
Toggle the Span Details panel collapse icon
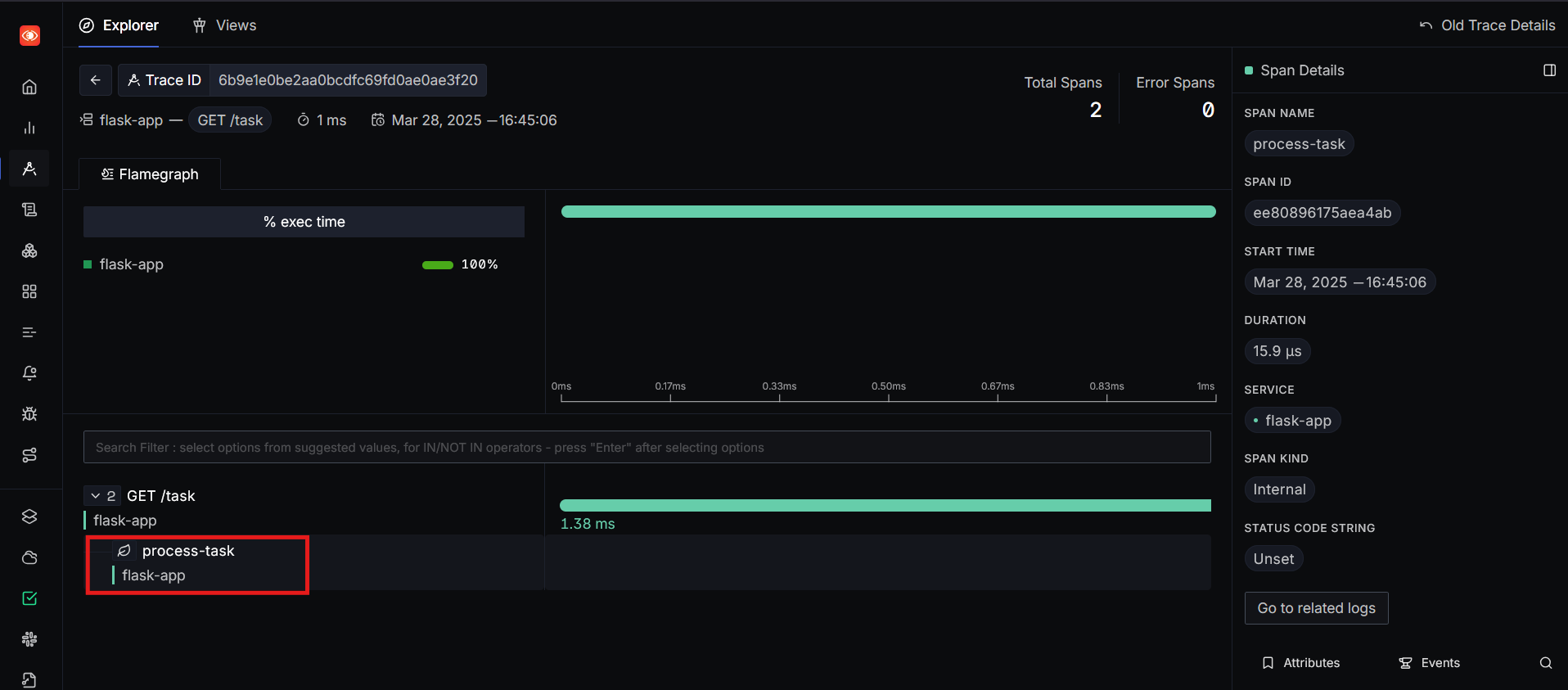pyautogui.click(x=1549, y=70)
